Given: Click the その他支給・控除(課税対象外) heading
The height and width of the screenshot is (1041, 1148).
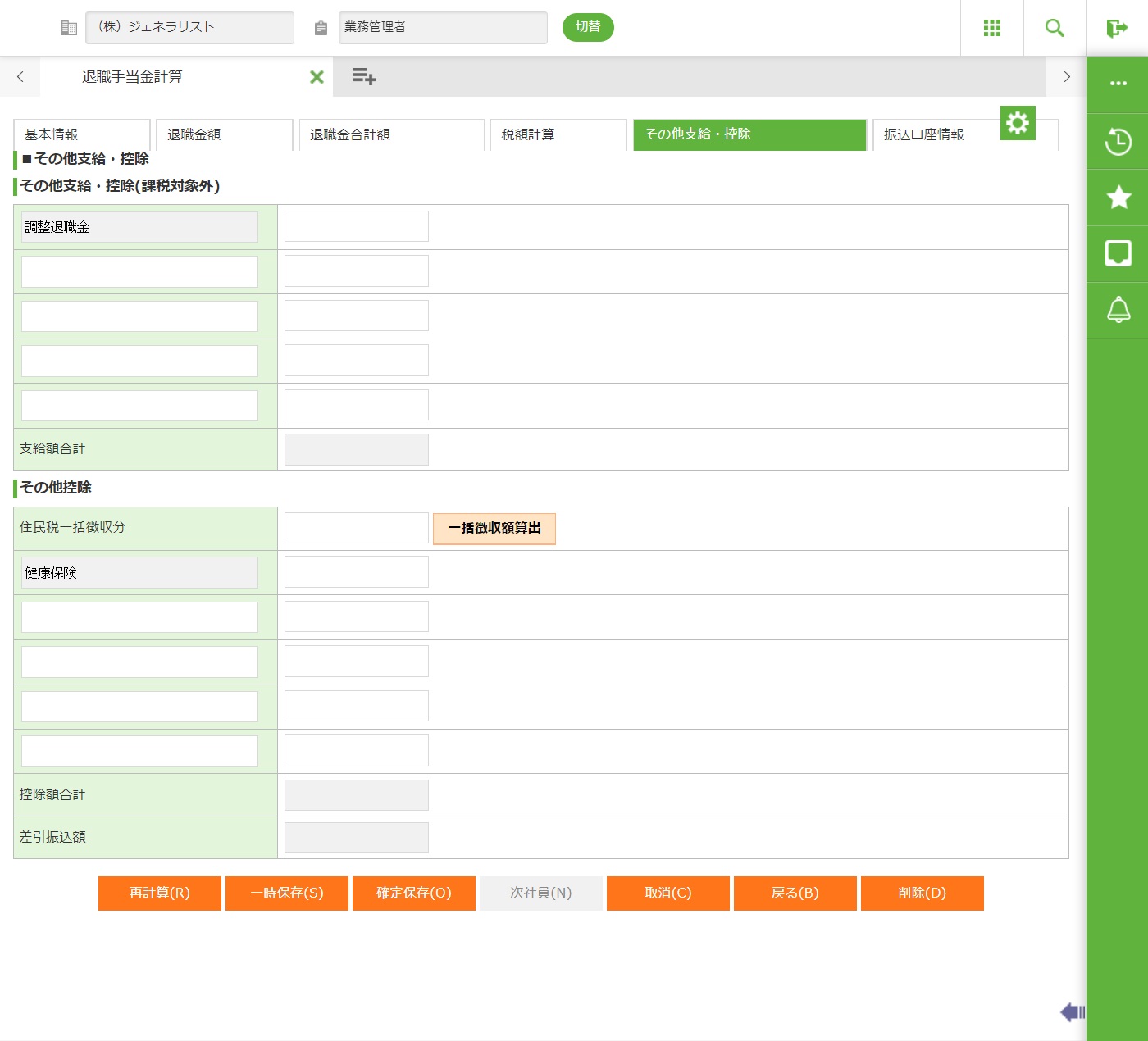Looking at the screenshot, I should pos(120,186).
